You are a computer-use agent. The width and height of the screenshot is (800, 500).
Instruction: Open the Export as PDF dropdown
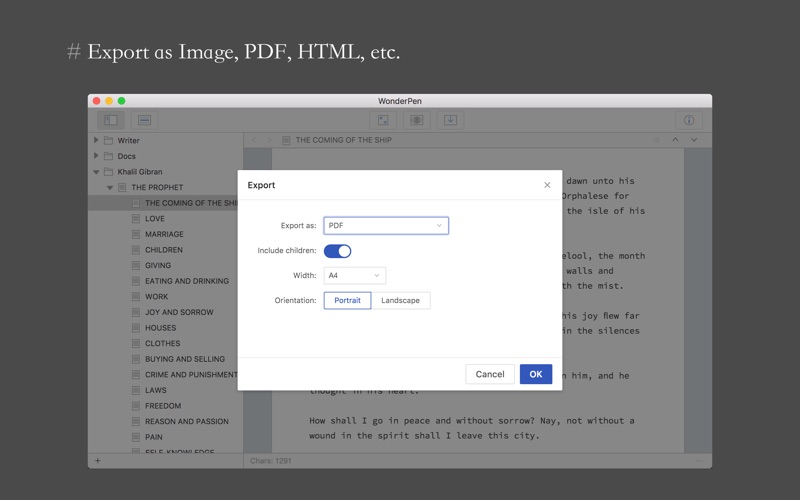tap(386, 226)
